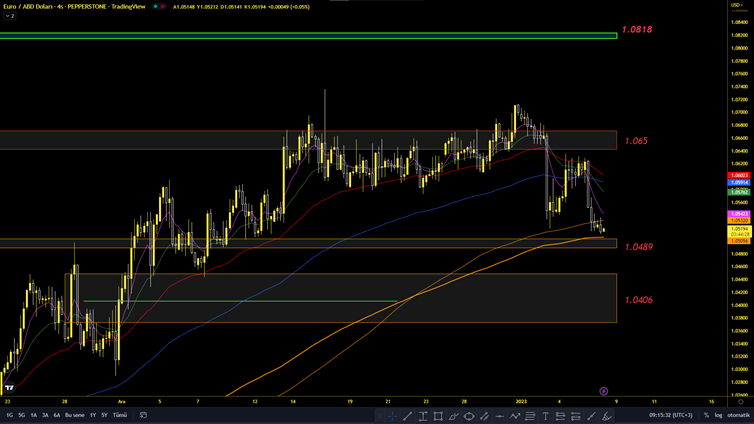Click the red 1.06023 price axis tag
Screen dimensions: 754x424
click(739, 175)
